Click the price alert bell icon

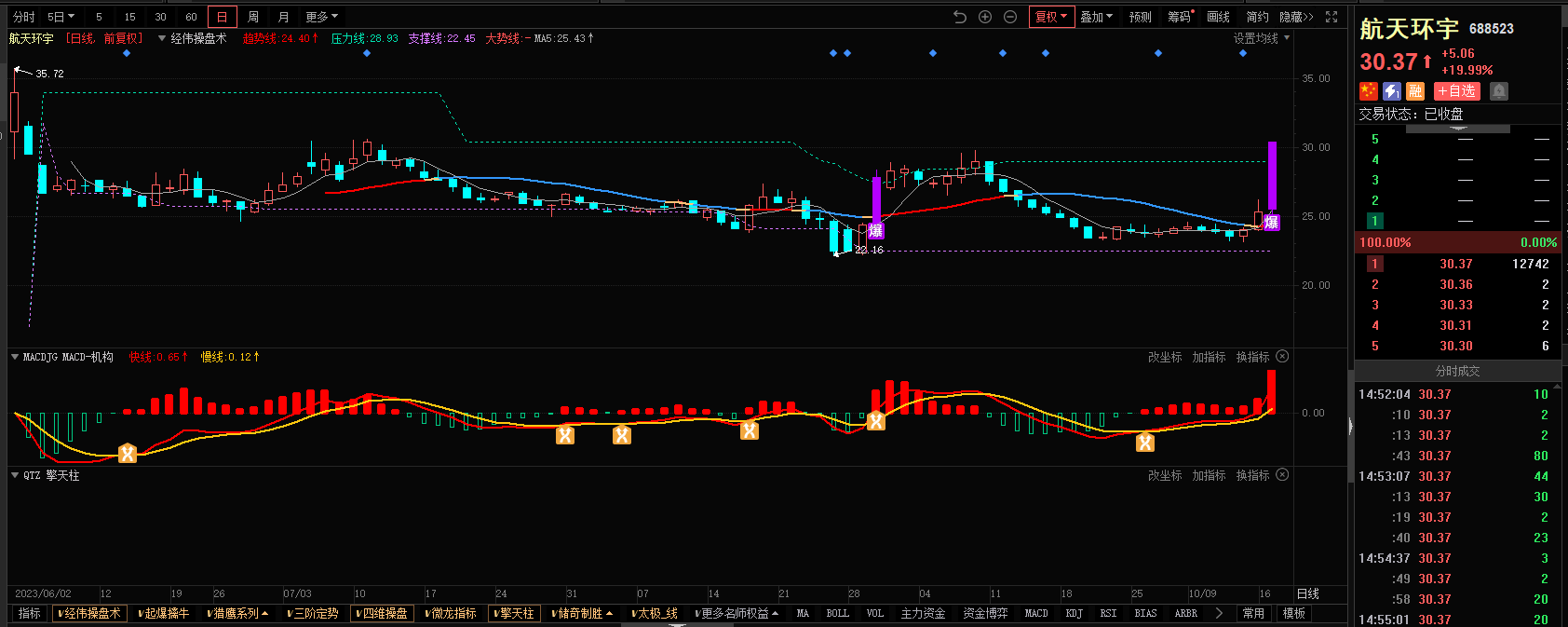pos(1498,90)
